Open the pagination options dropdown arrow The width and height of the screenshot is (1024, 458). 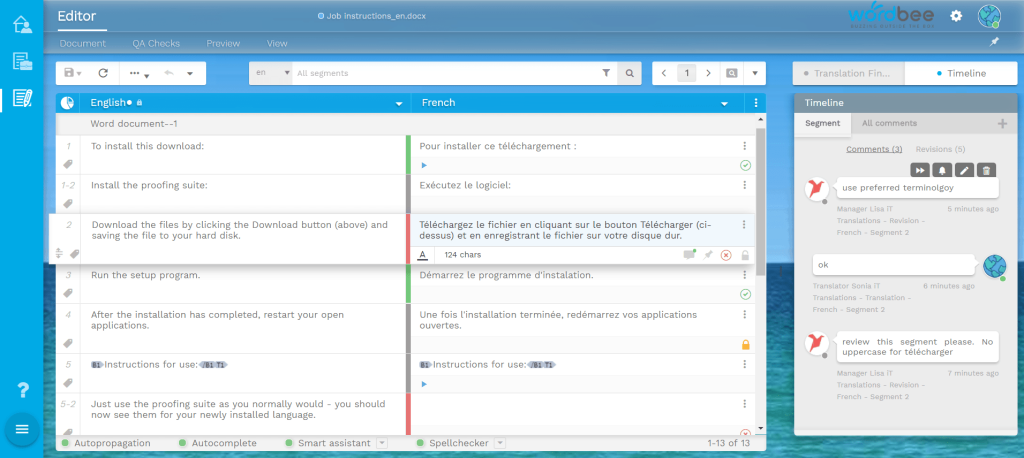pos(754,73)
